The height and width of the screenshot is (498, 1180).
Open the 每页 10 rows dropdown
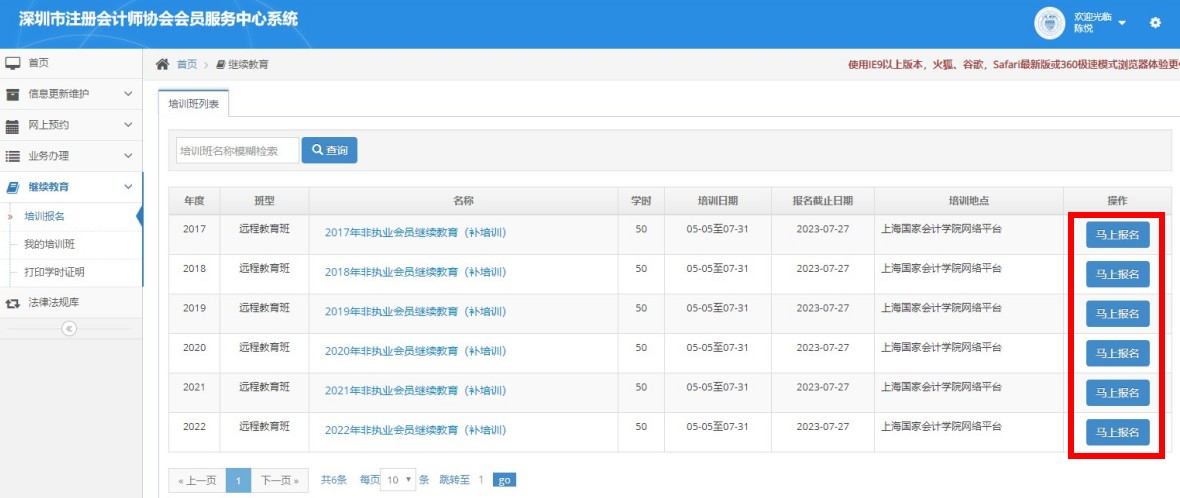398,479
